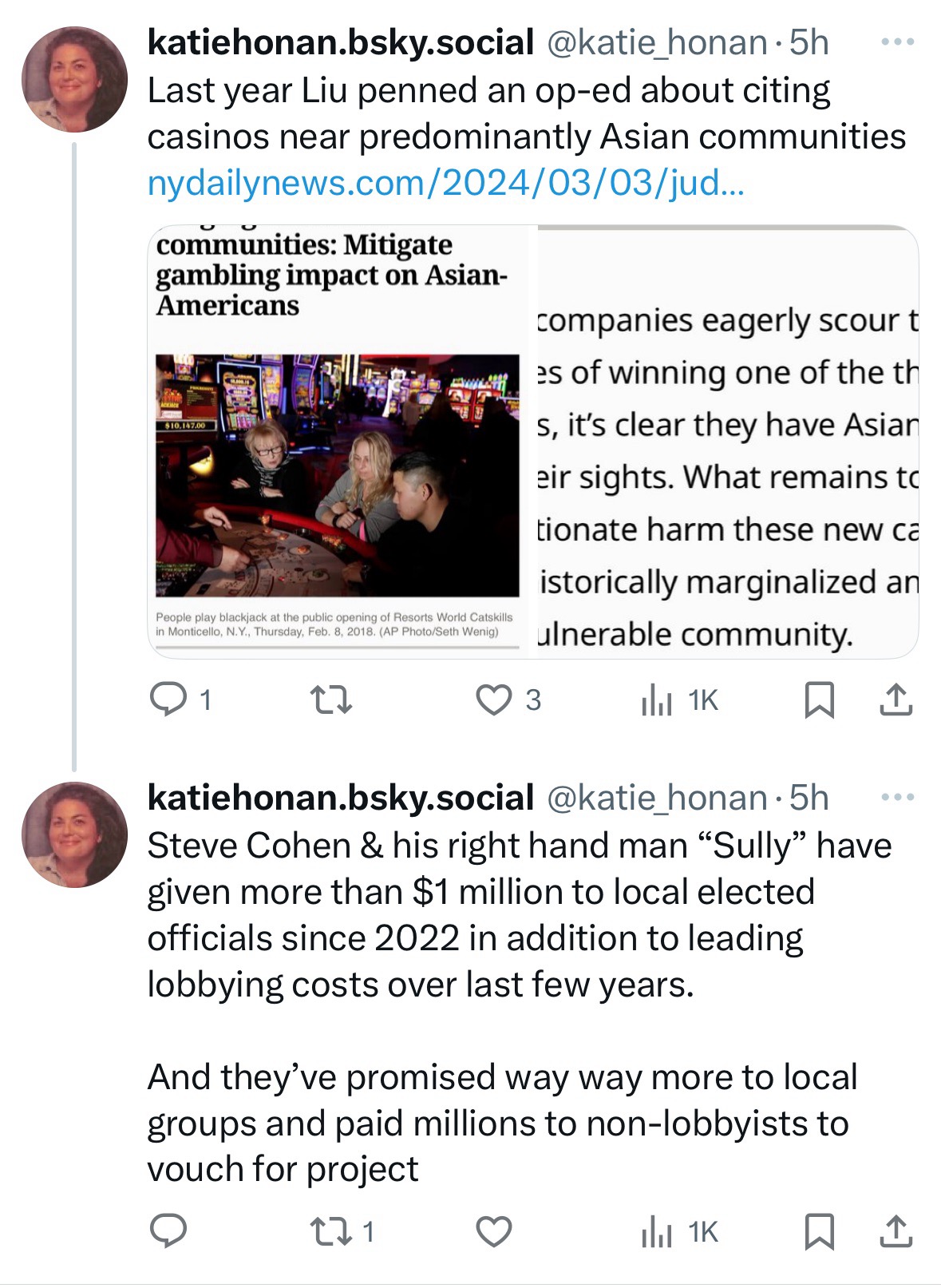View analytics of the first tweet
941x1288 pixels.
657,700
